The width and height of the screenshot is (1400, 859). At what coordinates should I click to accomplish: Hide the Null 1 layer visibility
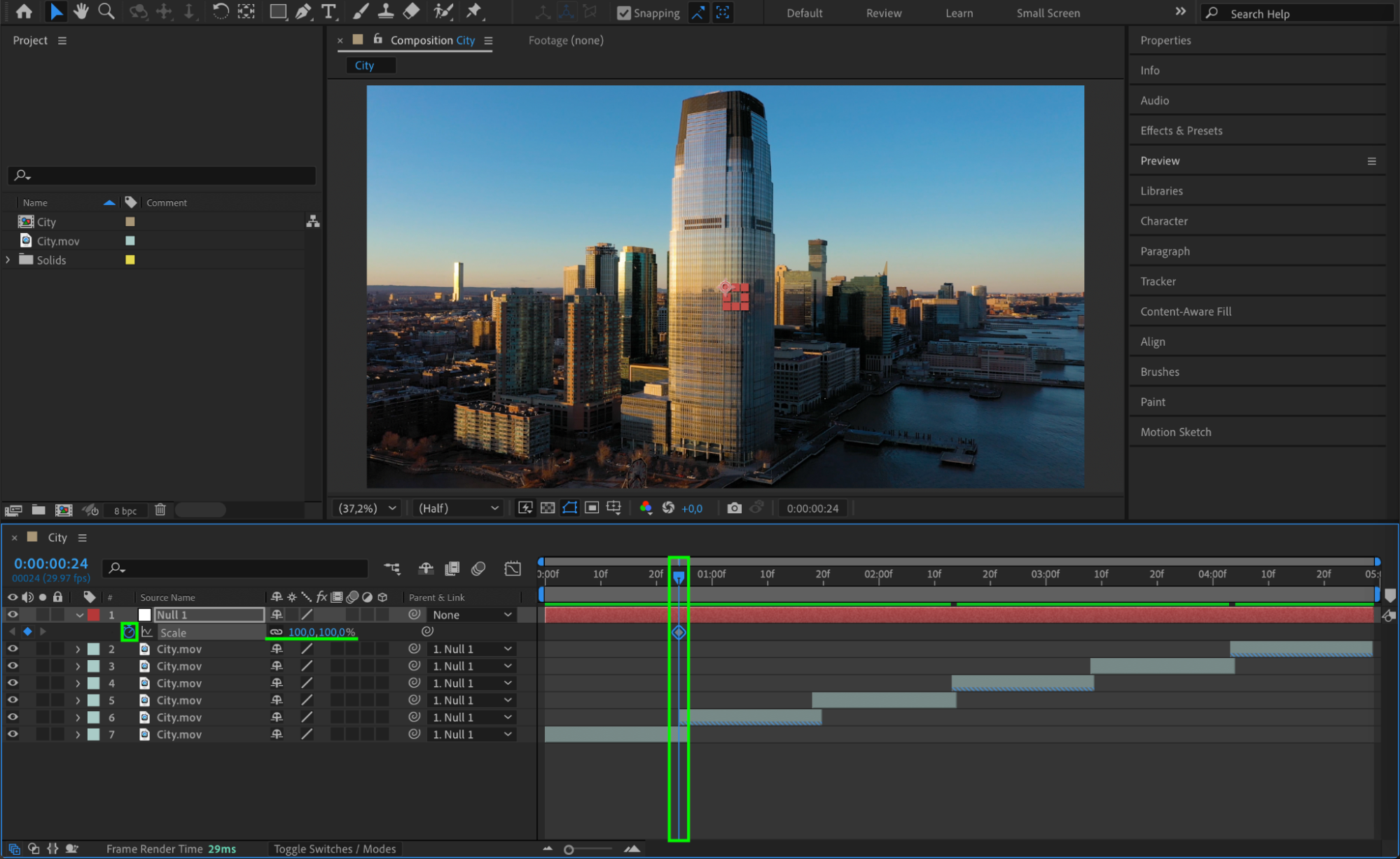pyautogui.click(x=13, y=615)
